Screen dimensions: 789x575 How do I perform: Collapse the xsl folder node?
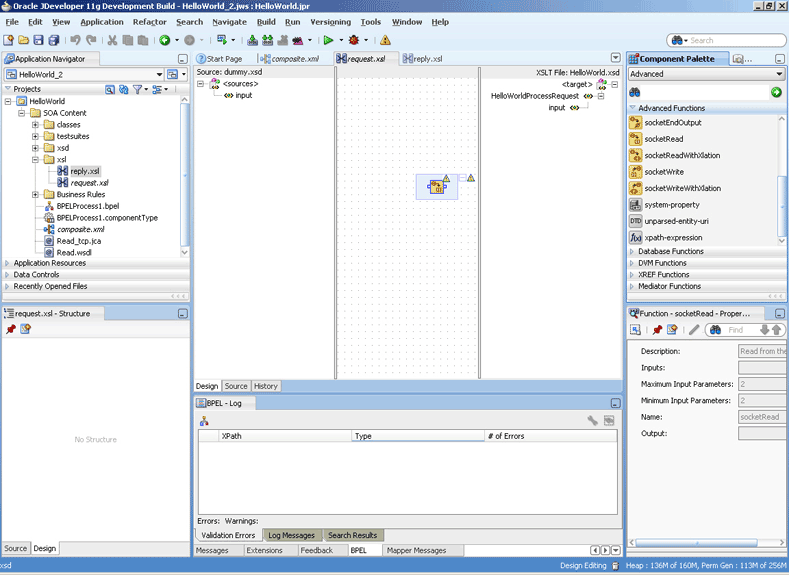click(x=36, y=159)
